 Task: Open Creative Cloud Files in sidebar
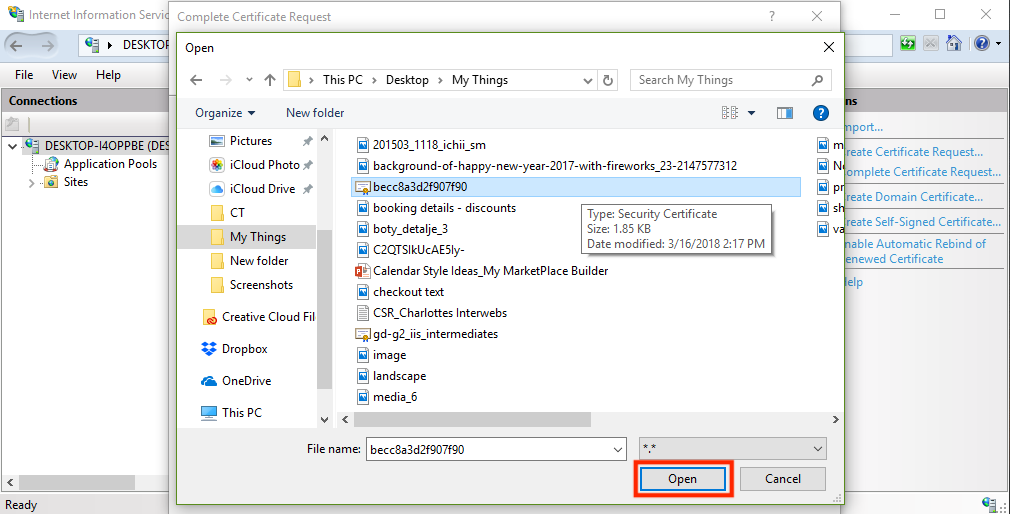pyautogui.click(x=267, y=317)
